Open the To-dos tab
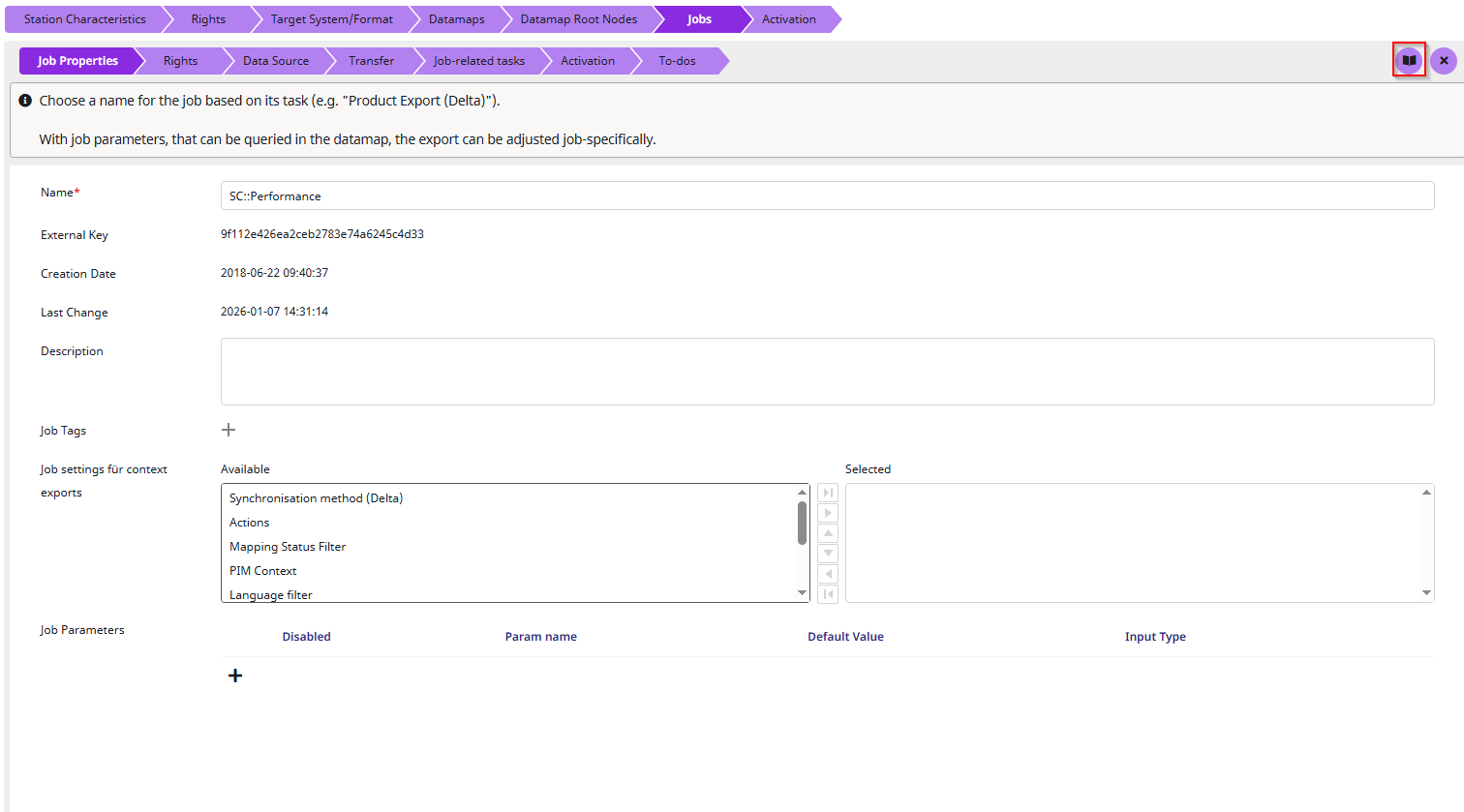1464x812 pixels. pos(677,61)
